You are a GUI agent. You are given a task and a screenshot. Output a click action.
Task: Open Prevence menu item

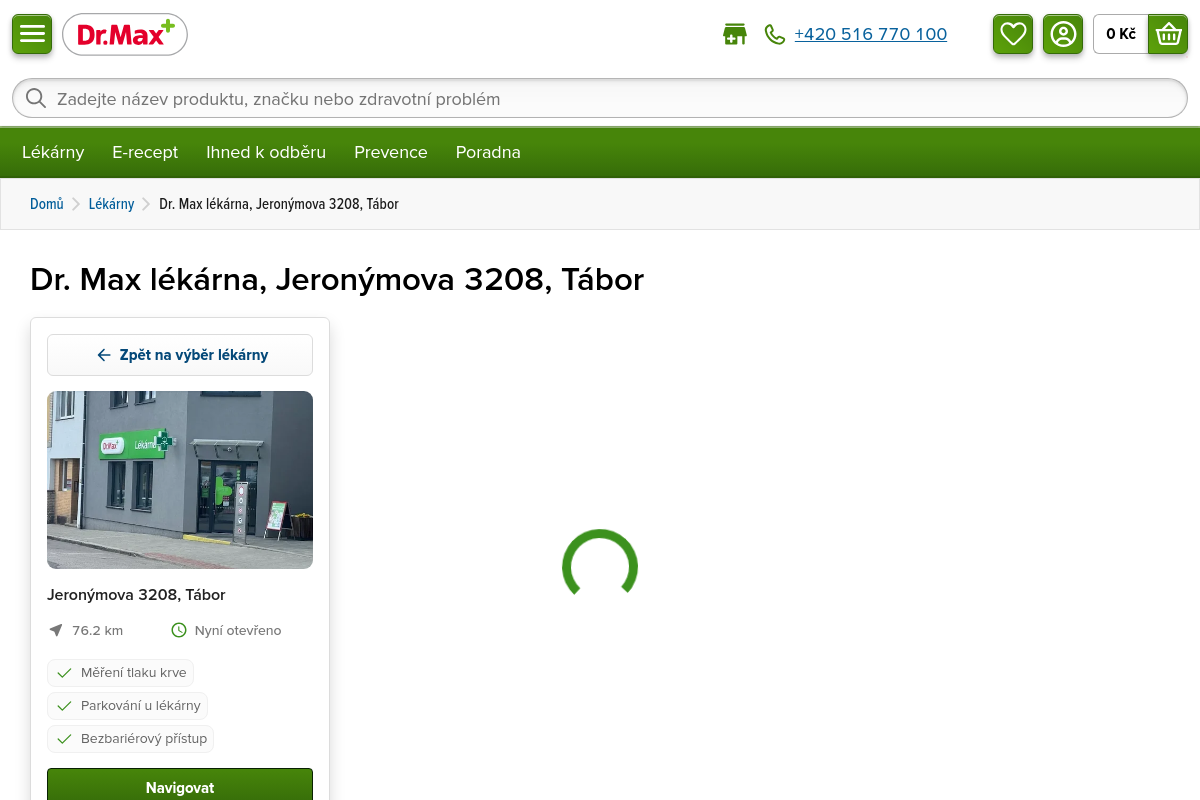[391, 152]
